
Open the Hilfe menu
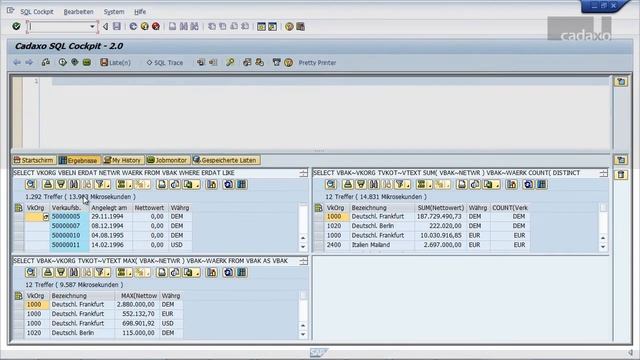click(140, 12)
